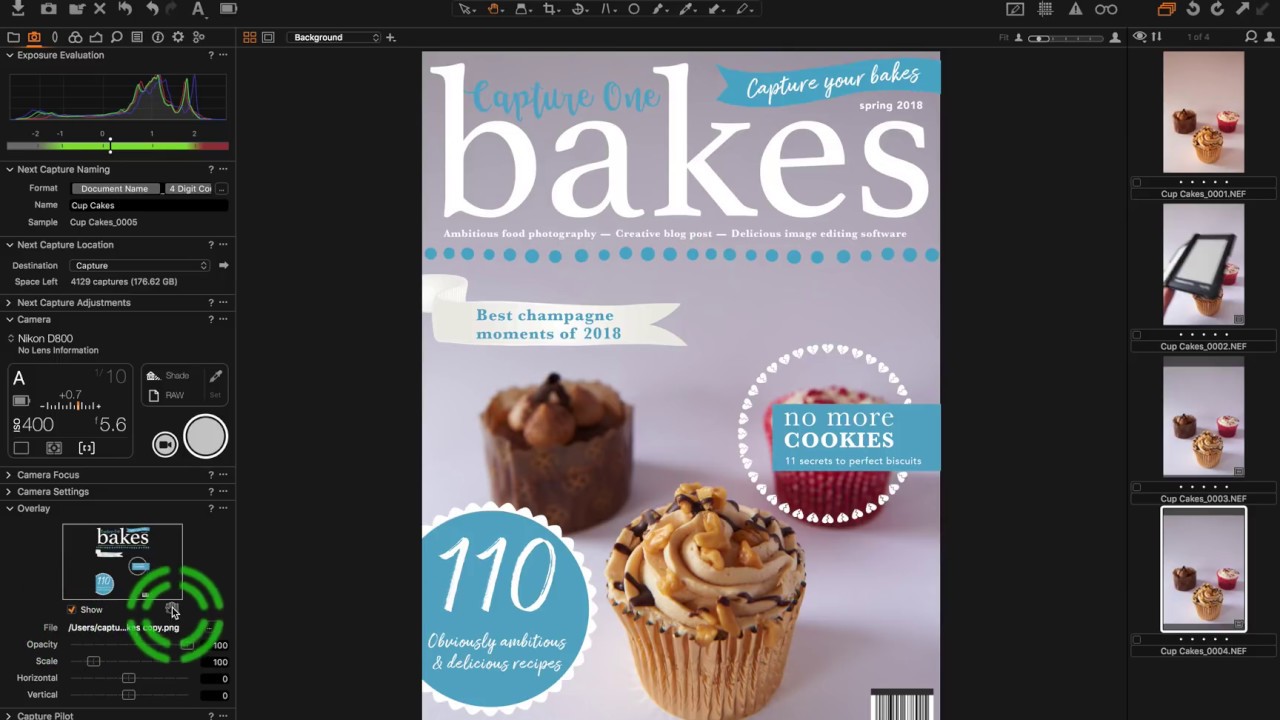This screenshot has height=720, width=1280.
Task: Open the Color circles tool tab
Action: pyautogui.click(x=75, y=37)
